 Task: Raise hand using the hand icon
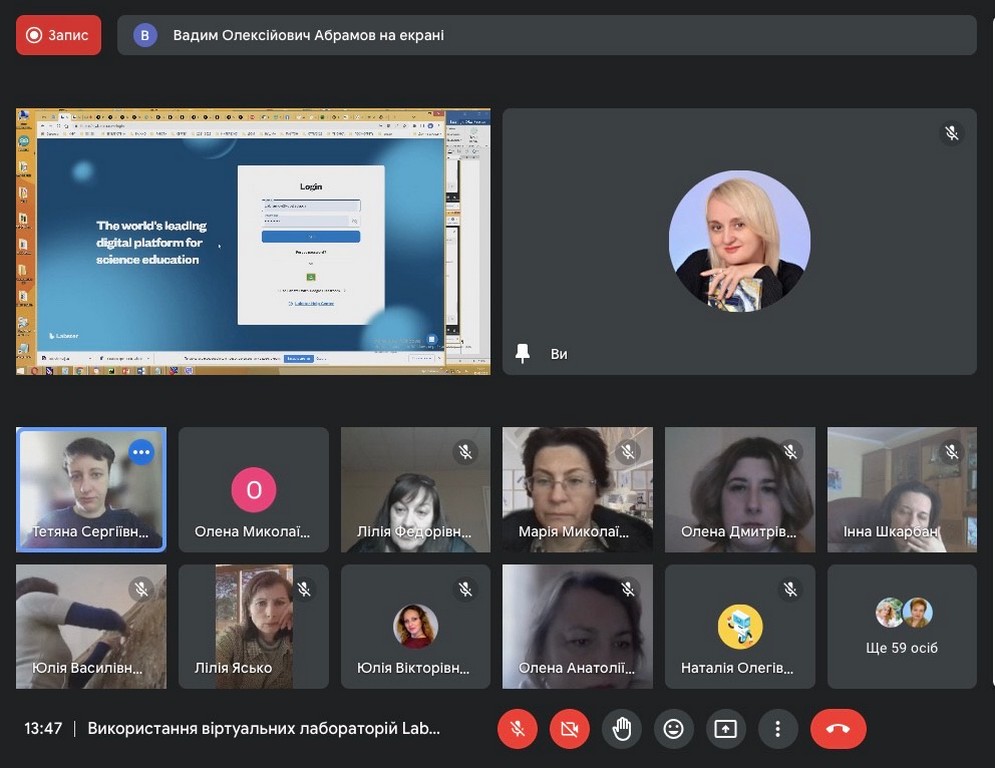coord(621,729)
